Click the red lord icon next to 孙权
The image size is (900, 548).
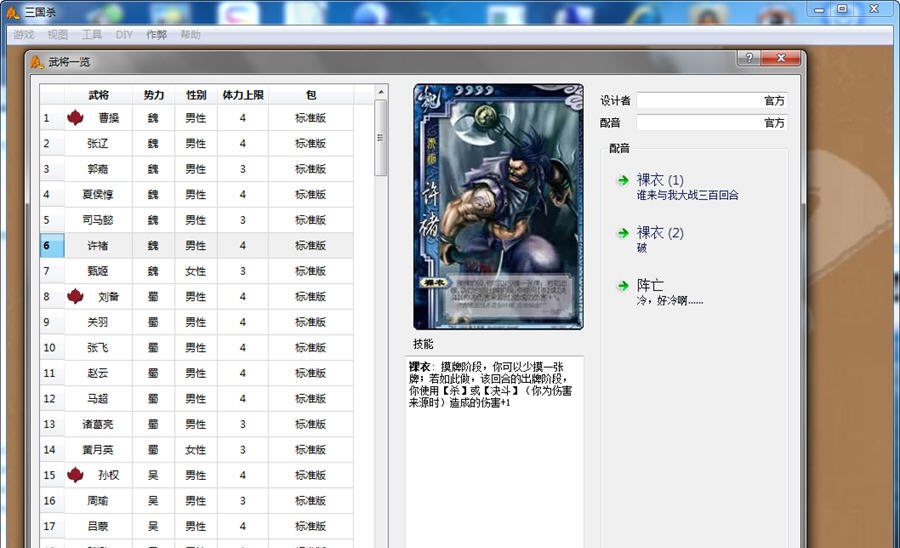point(75,475)
